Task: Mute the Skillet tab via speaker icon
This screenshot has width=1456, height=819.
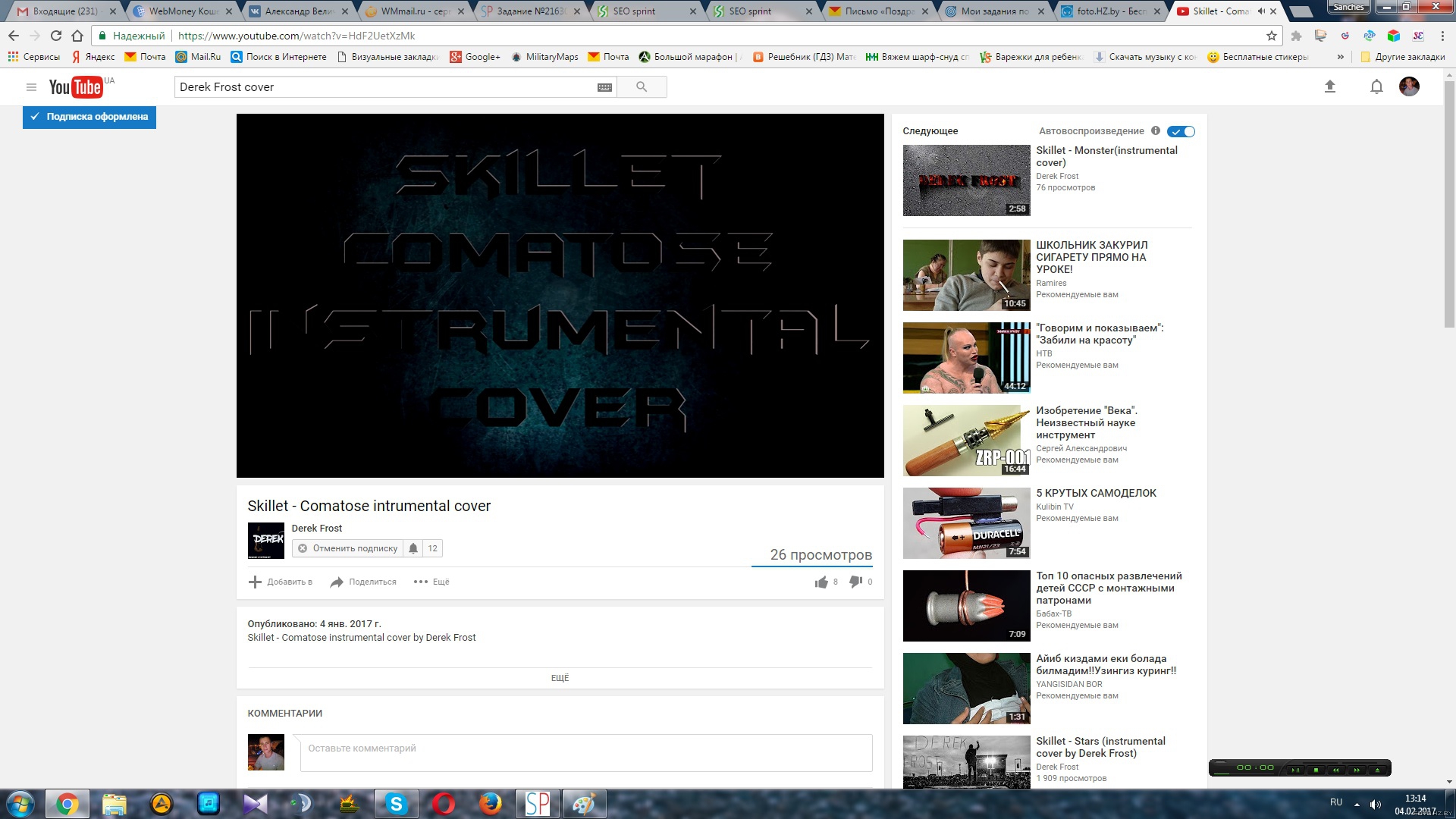Action: [1261, 11]
